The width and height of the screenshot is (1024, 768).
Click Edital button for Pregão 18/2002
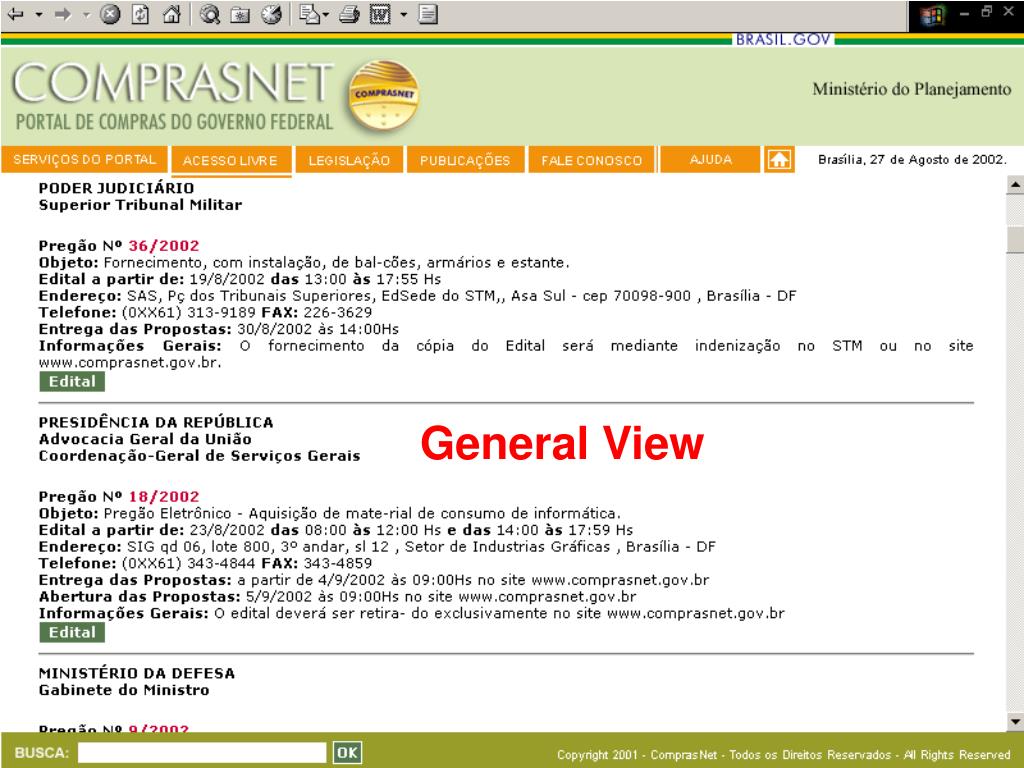point(72,633)
